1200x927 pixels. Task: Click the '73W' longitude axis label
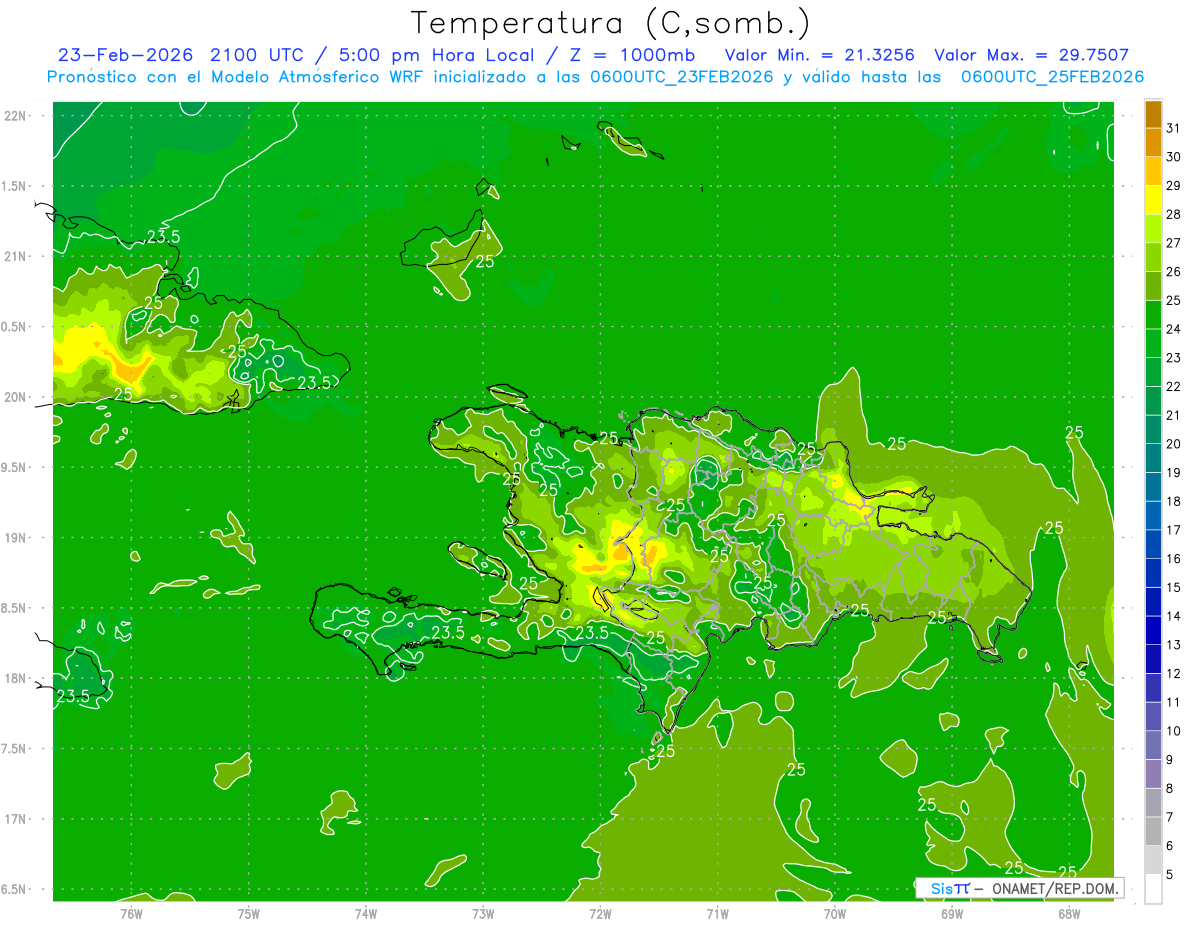[483, 913]
